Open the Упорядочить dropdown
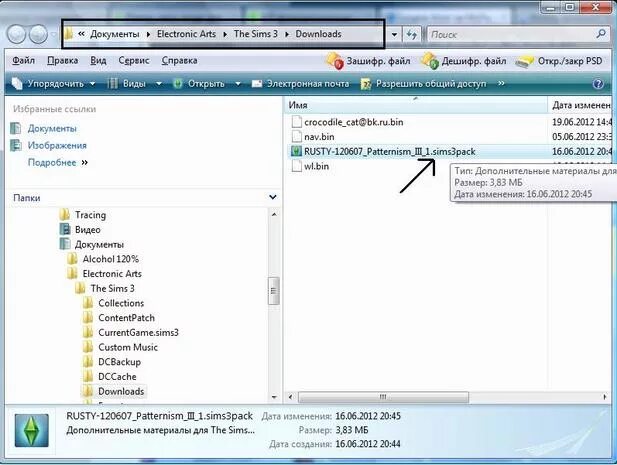The width and height of the screenshot is (617, 465). pyautogui.click(x=54, y=84)
